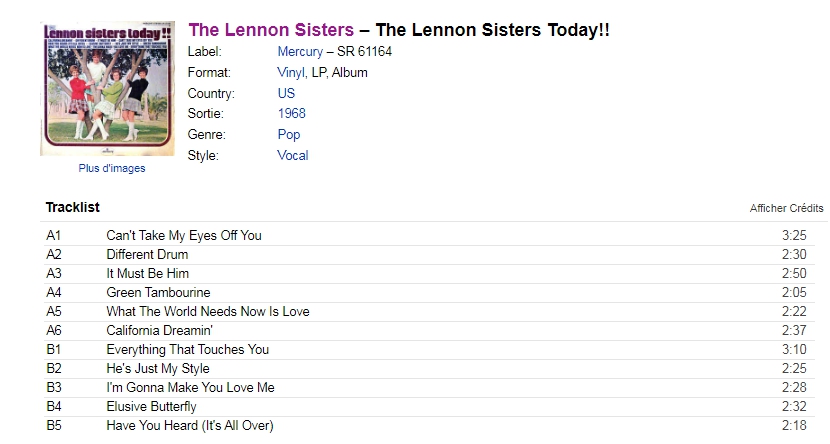Select the Pop genre link
830x444 pixels.
click(x=289, y=134)
